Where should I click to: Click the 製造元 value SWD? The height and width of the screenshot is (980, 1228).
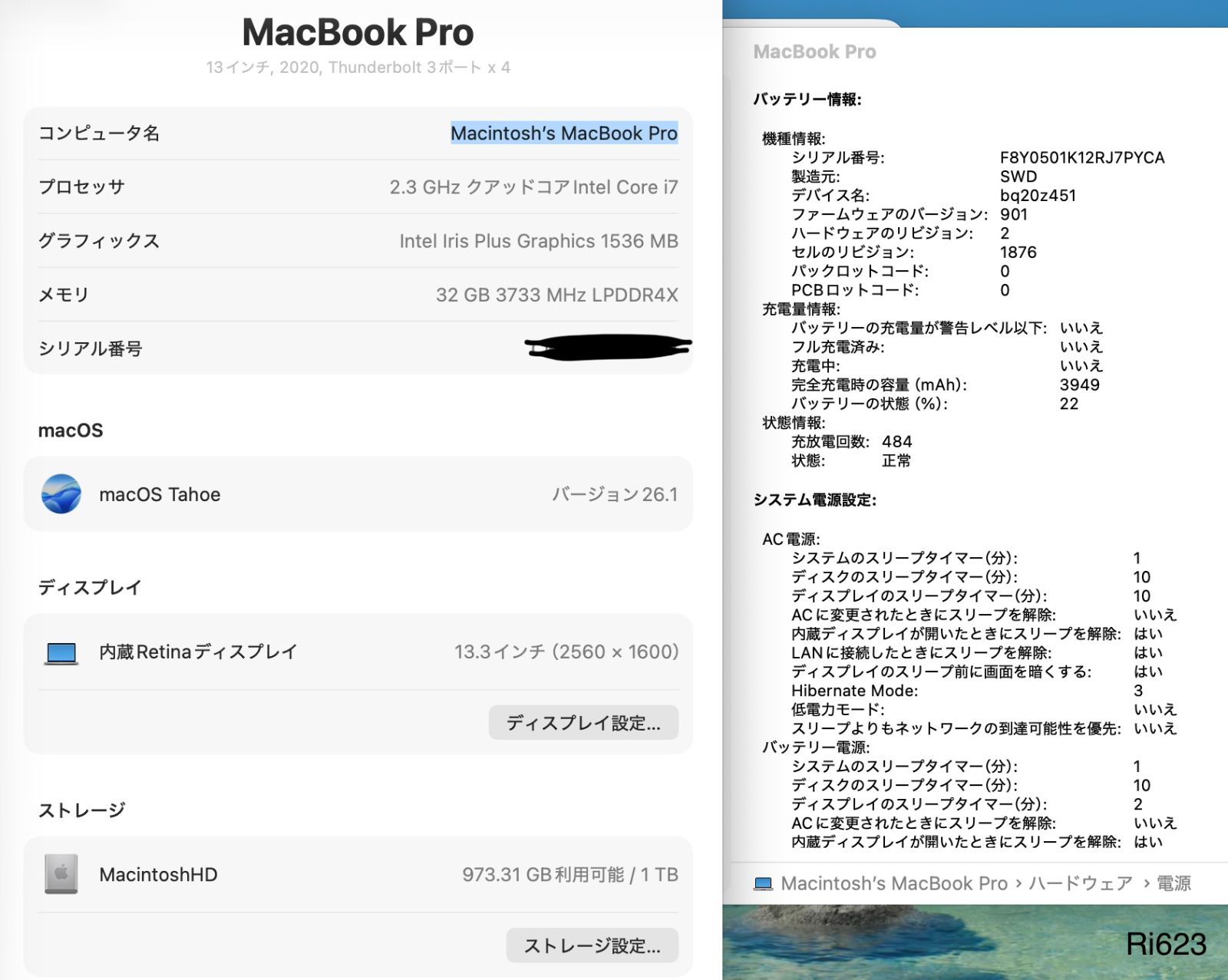click(x=1018, y=177)
